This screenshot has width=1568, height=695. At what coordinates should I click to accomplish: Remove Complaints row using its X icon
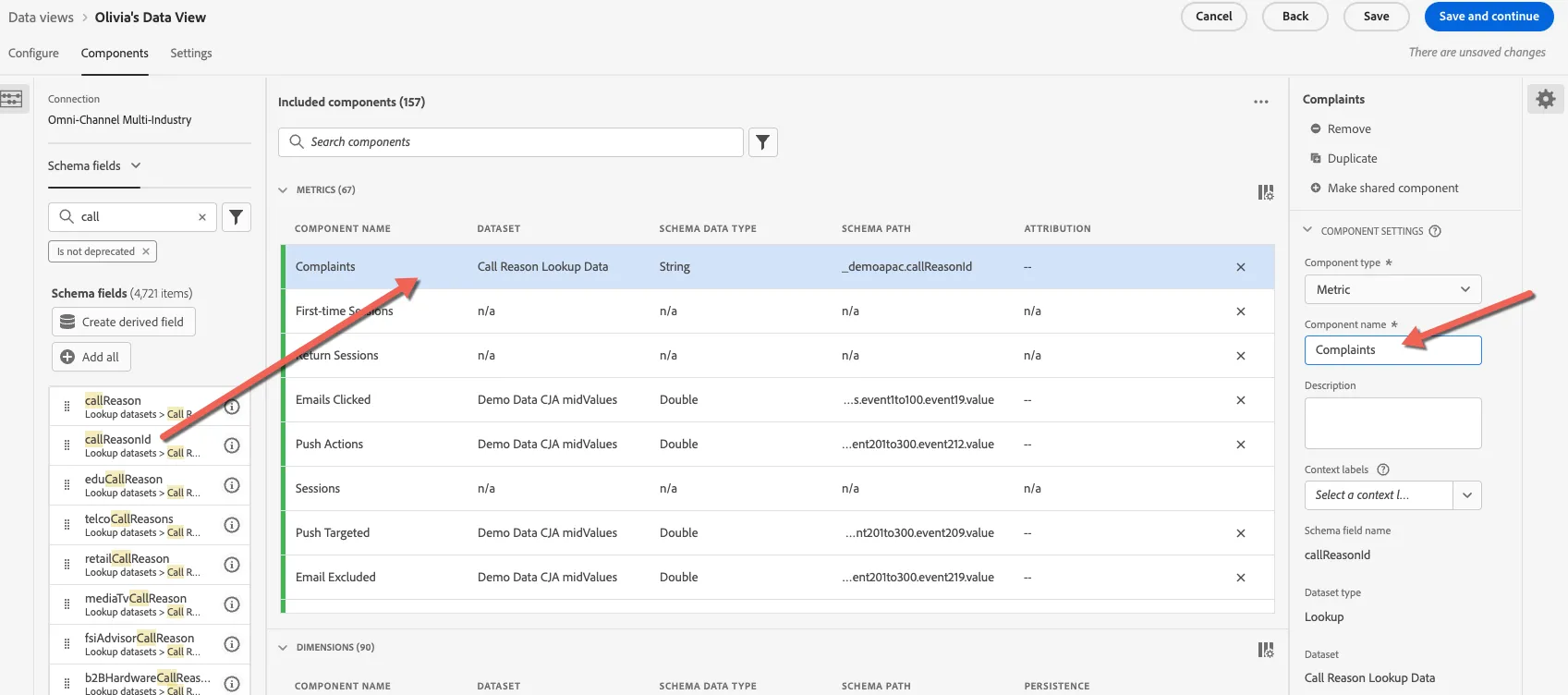click(1241, 267)
